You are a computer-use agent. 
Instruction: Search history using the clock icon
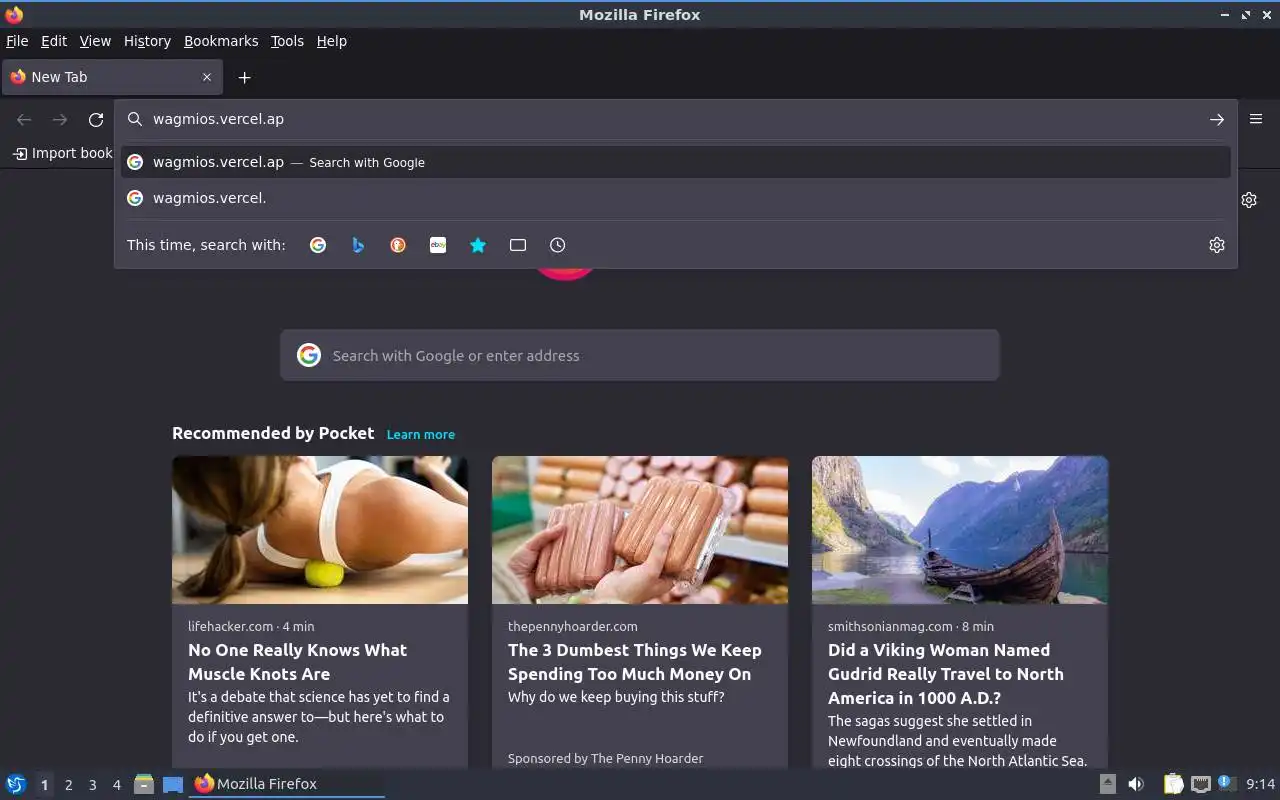click(x=558, y=245)
